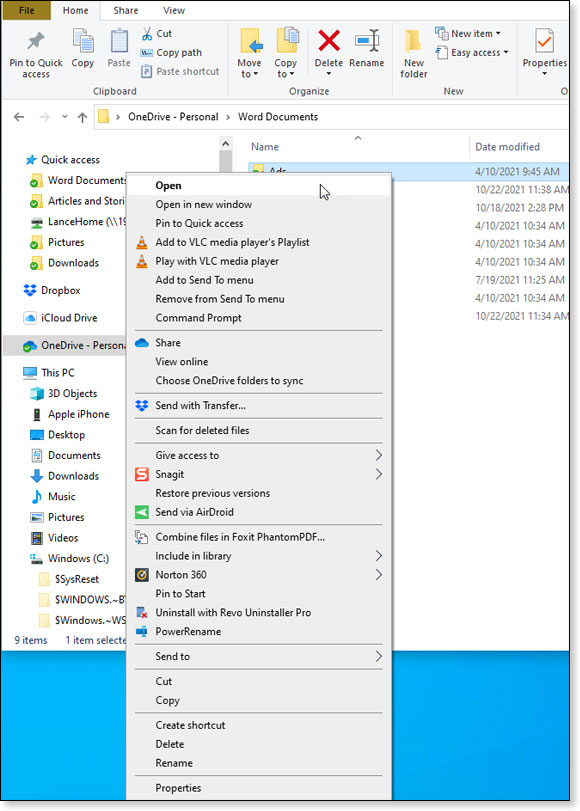Choose Open in new window

click(259, 204)
